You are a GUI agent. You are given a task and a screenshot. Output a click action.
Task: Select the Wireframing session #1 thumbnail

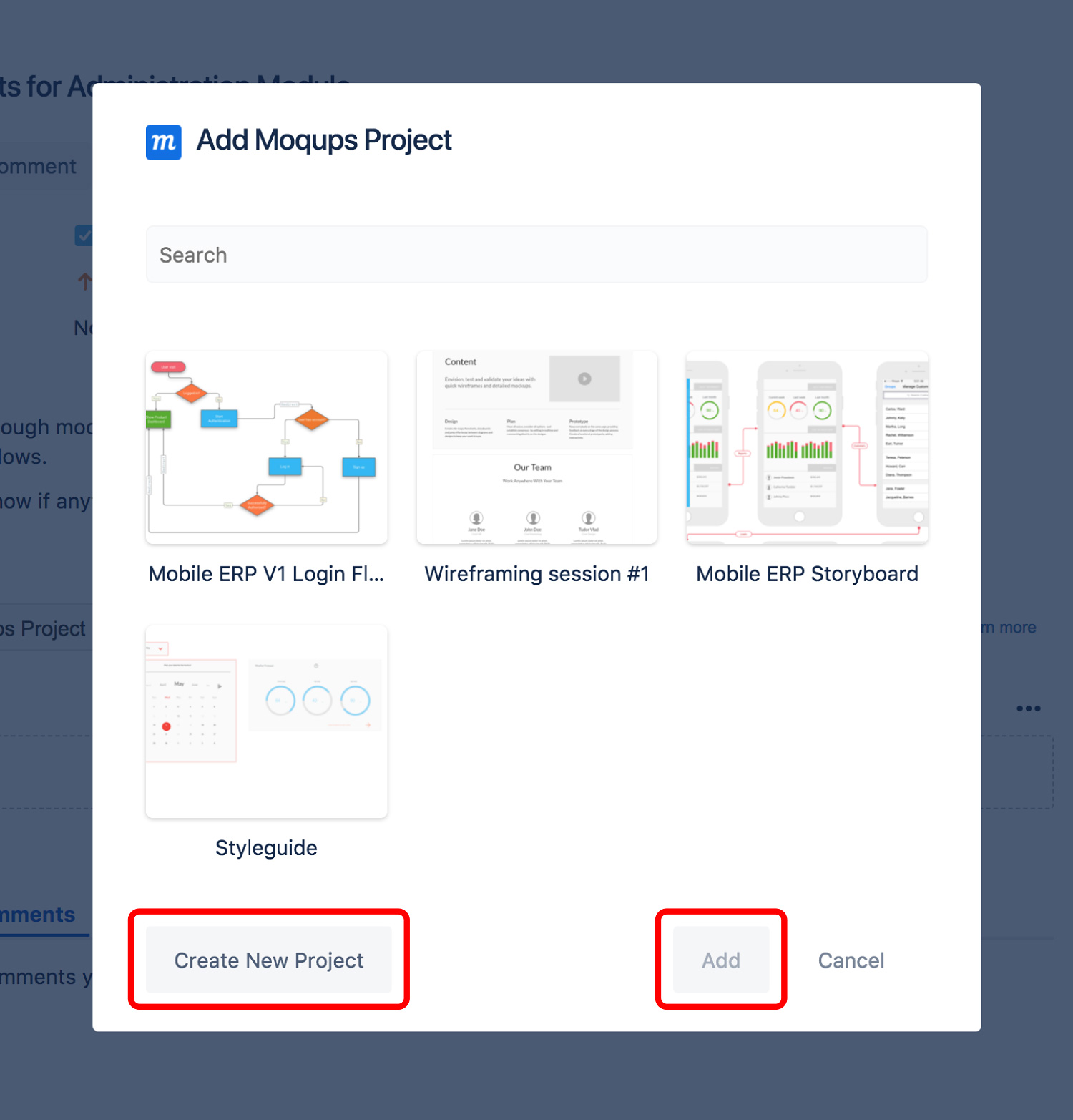536,447
